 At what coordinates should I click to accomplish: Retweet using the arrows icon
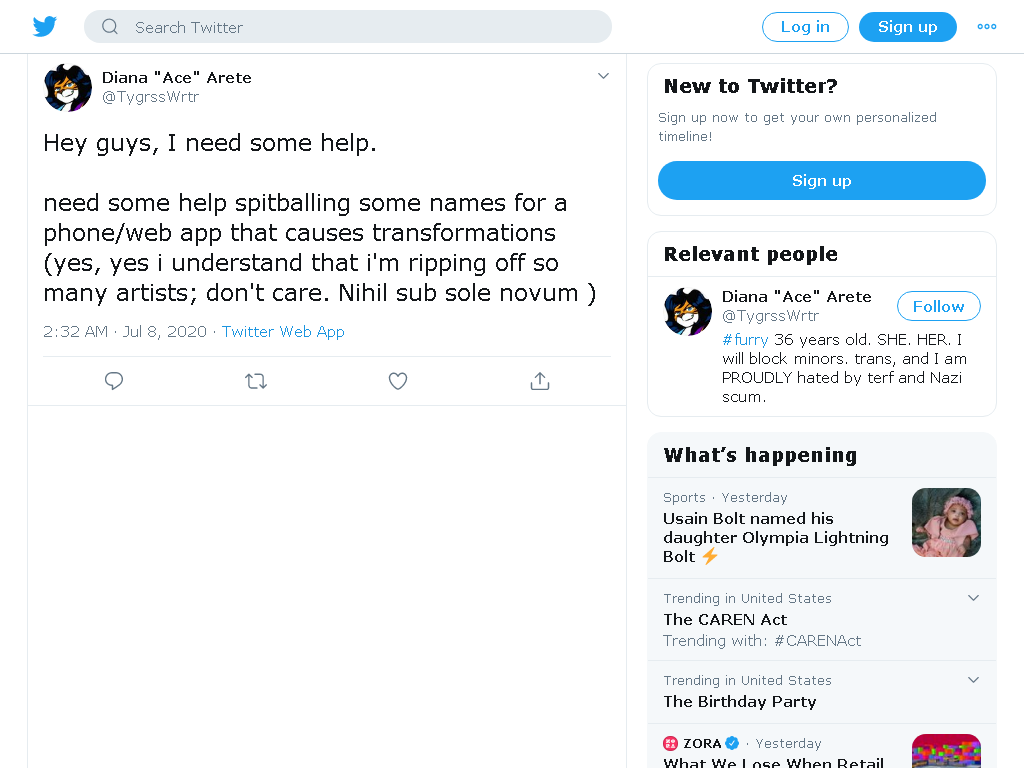tap(256, 381)
